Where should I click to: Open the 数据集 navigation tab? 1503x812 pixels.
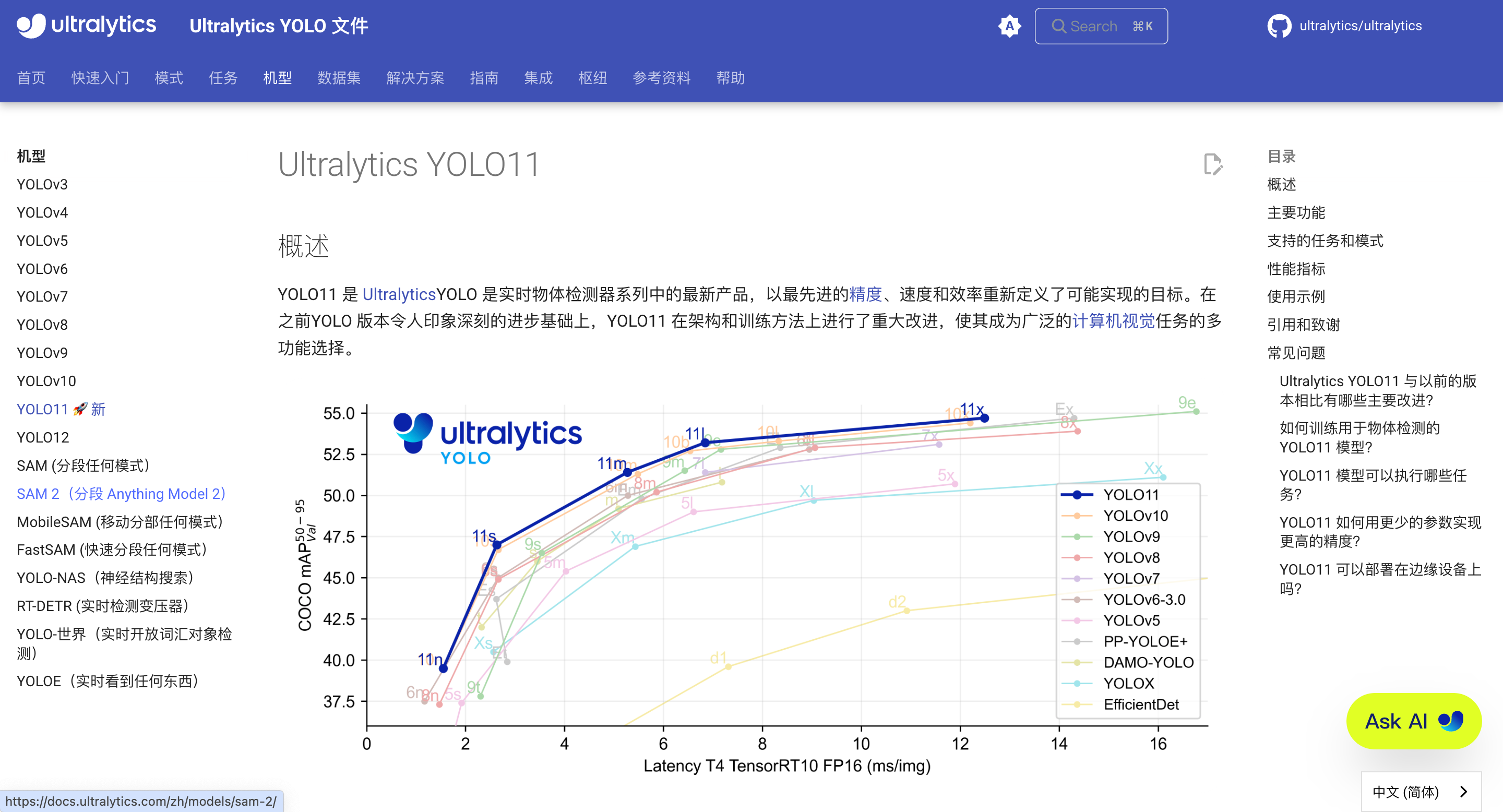tap(338, 78)
